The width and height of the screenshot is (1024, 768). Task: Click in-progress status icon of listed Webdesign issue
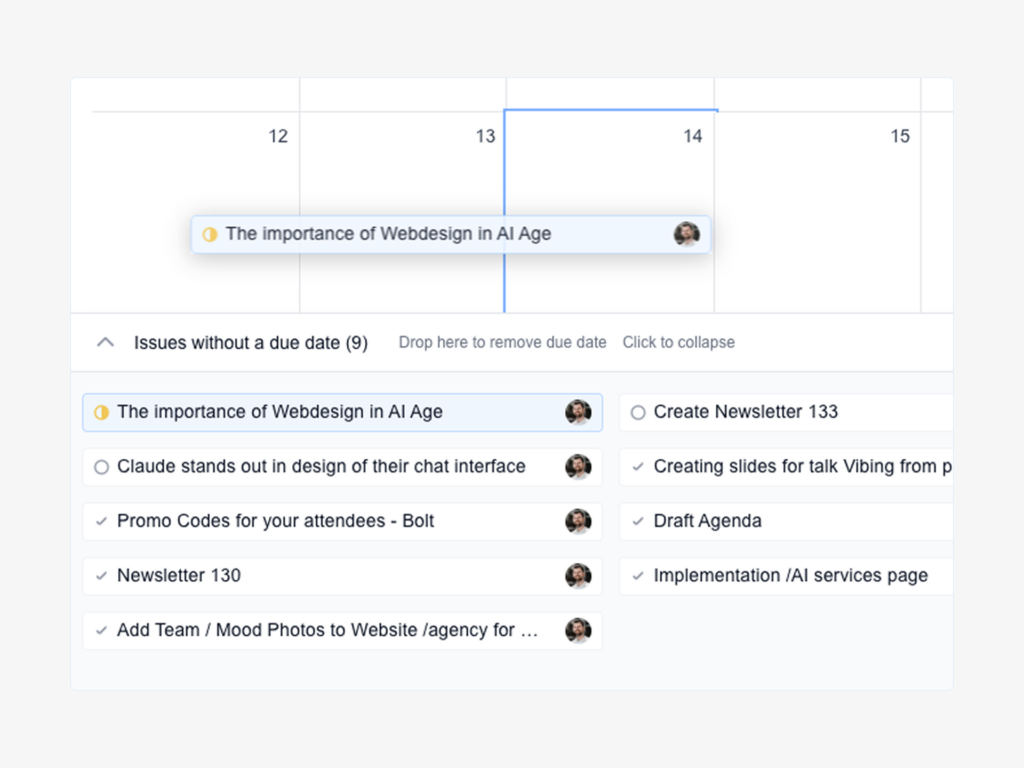pyautogui.click(x=101, y=412)
